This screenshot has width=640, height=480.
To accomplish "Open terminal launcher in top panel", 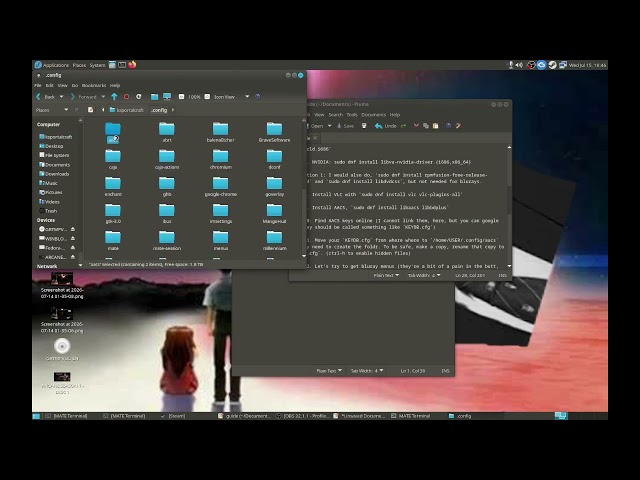I will tap(122, 65).
